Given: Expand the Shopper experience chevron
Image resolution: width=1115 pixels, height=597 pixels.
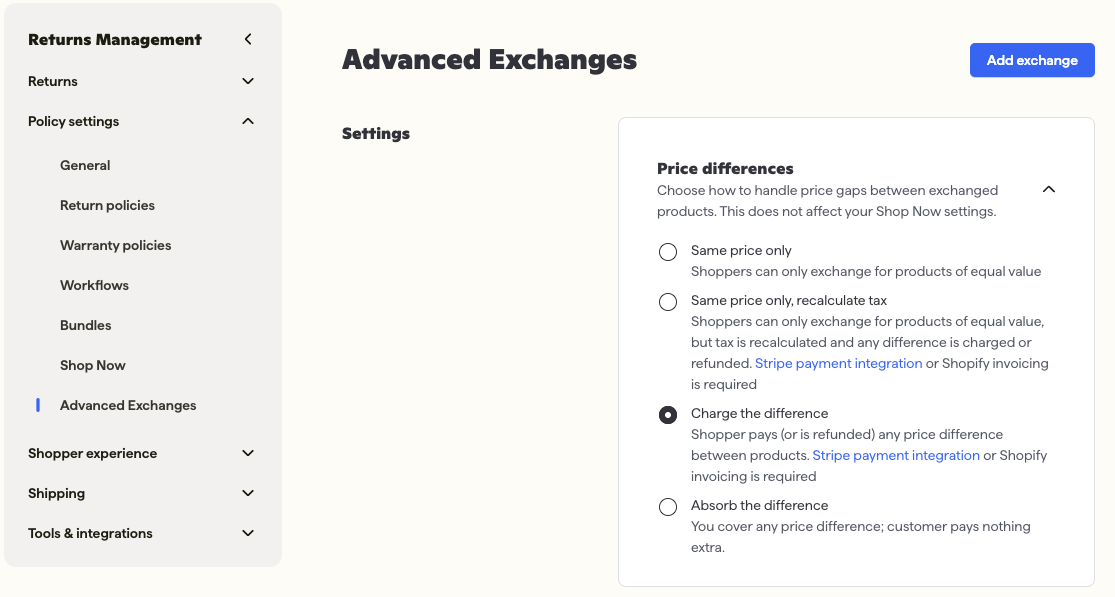Looking at the screenshot, I should click(247, 453).
